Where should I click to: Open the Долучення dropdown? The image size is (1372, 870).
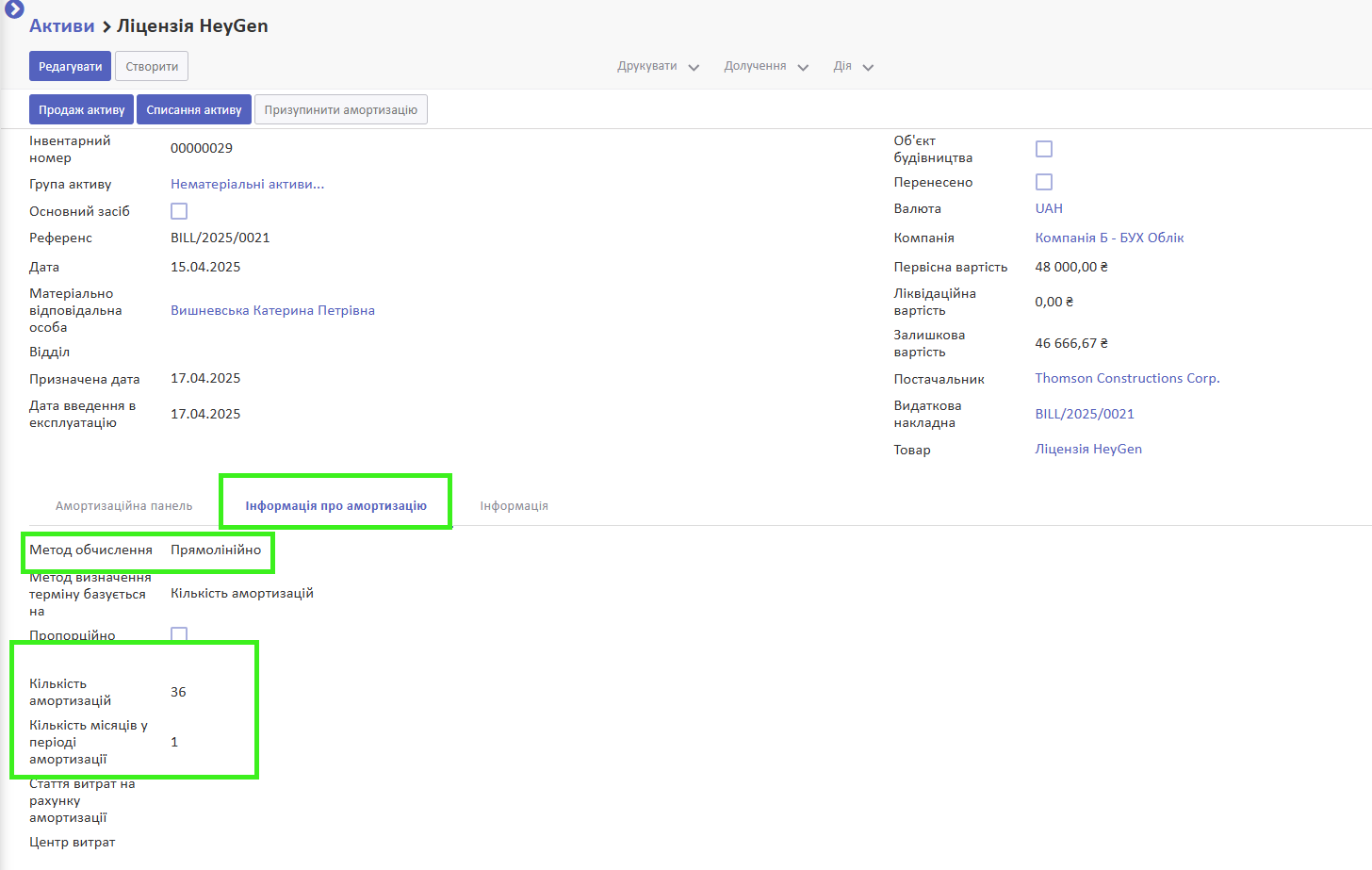766,67
